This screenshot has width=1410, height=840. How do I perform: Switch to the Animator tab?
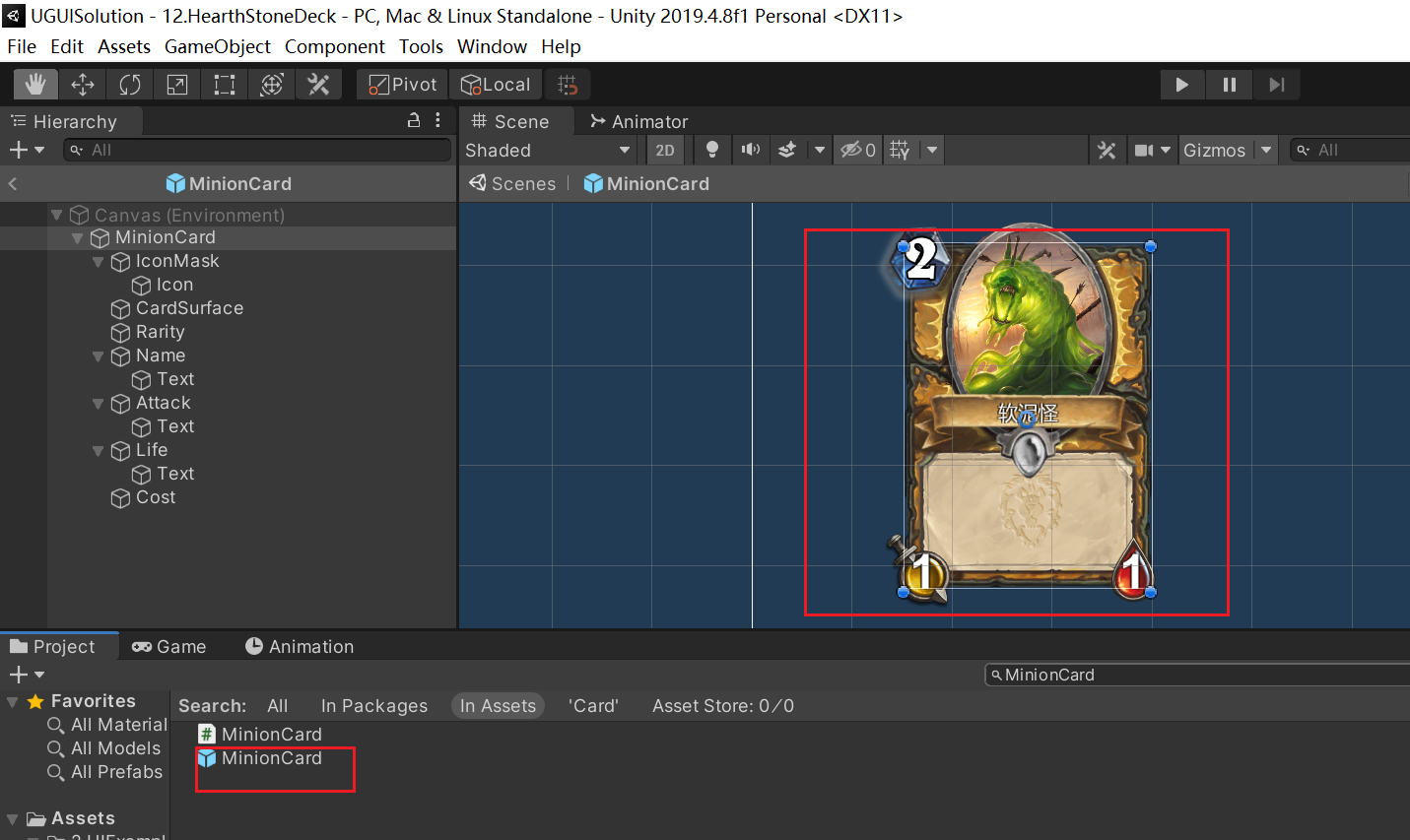(638, 122)
